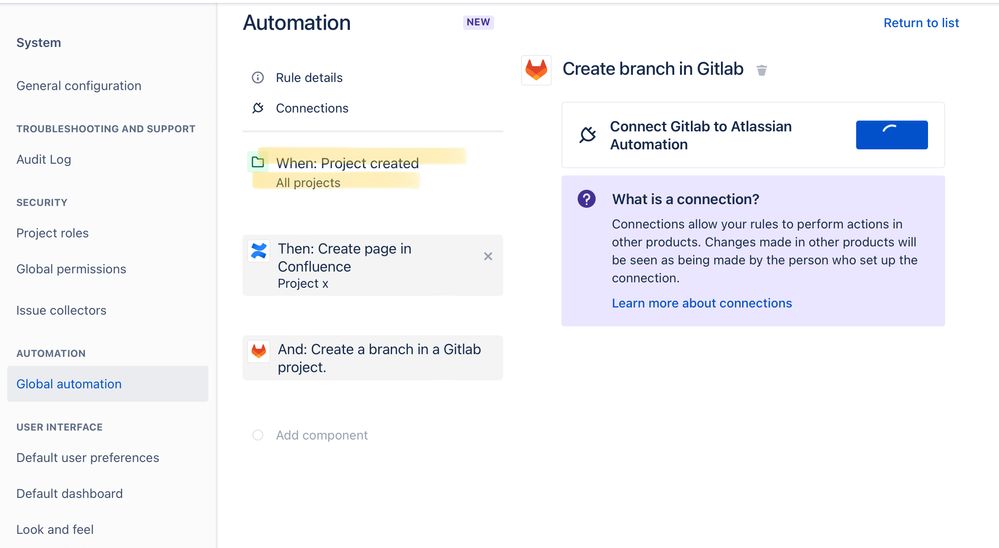Click the plug icon in connection card
Viewport: 999px width, 548px height.
tap(587, 135)
